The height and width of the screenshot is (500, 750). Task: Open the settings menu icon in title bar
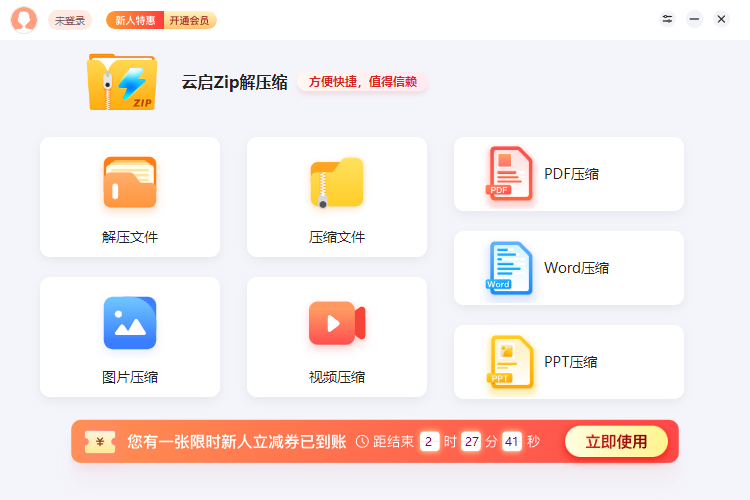coord(668,19)
